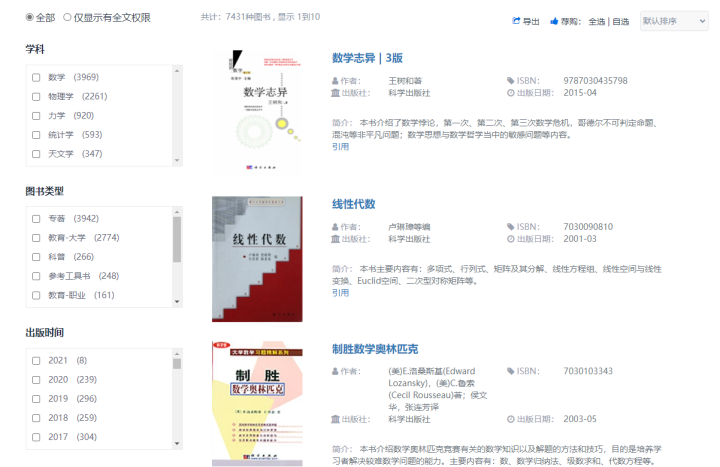Click the ISBN tag icon for 制胜数学奥林匹克

pos(510,371)
